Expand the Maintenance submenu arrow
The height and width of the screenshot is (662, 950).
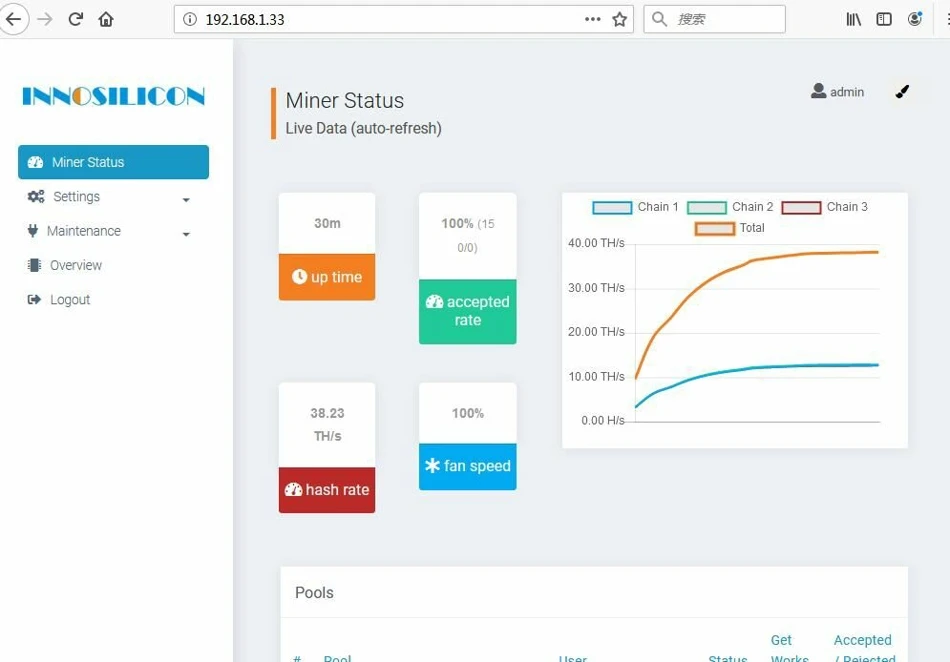pos(186,234)
